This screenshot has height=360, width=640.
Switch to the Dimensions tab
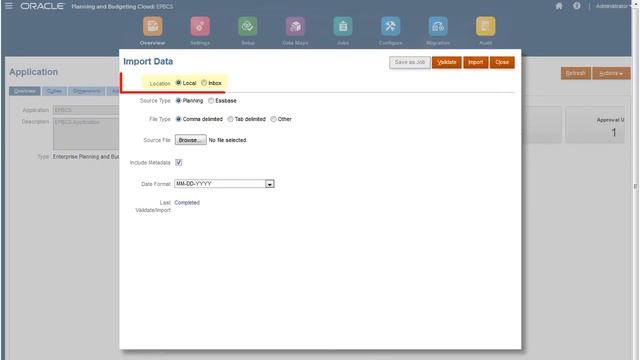(x=87, y=91)
